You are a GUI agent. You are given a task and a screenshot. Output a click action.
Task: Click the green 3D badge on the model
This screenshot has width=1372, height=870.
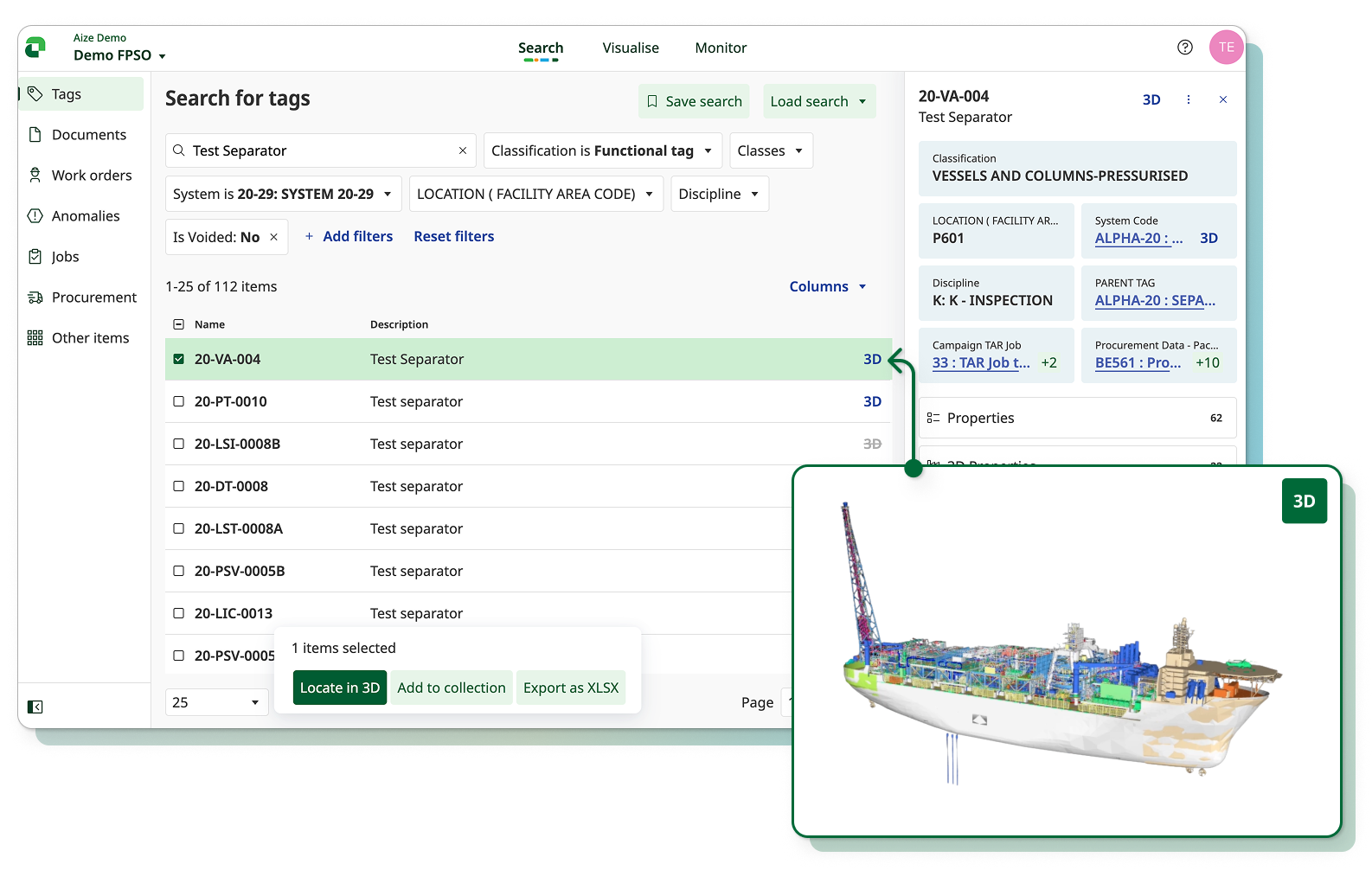(x=1305, y=501)
